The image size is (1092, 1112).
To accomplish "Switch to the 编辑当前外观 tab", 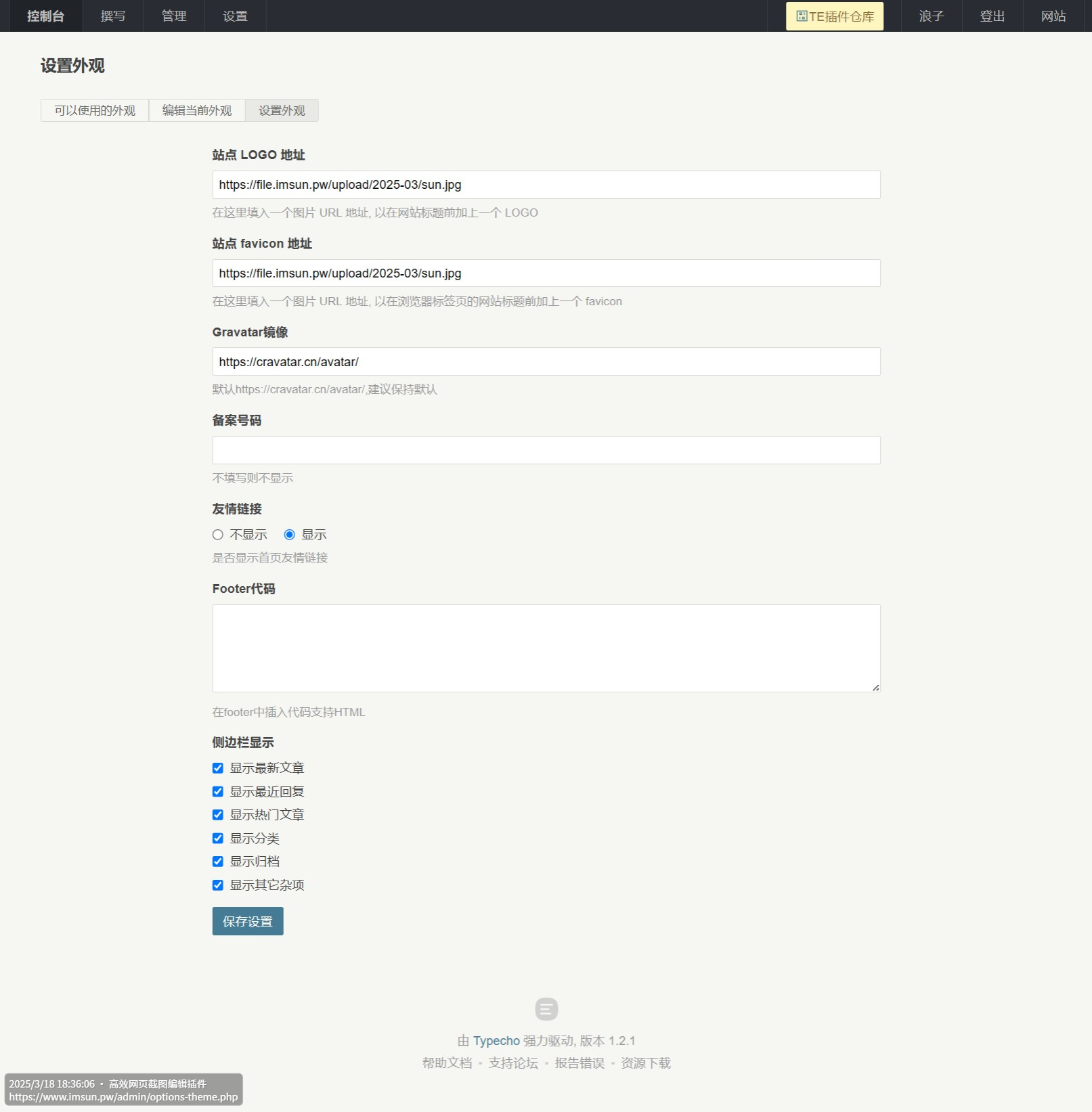I will [x=197, y=110].
